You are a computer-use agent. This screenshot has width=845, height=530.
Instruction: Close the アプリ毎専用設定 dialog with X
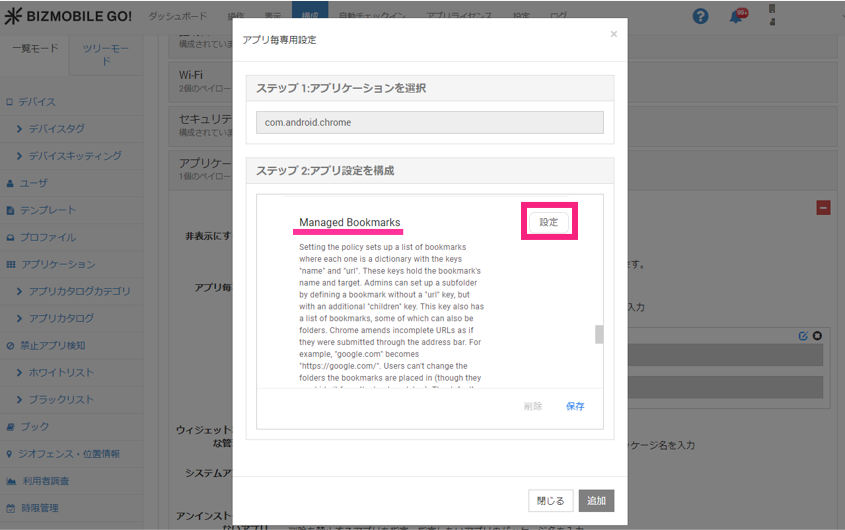point(614,34)
